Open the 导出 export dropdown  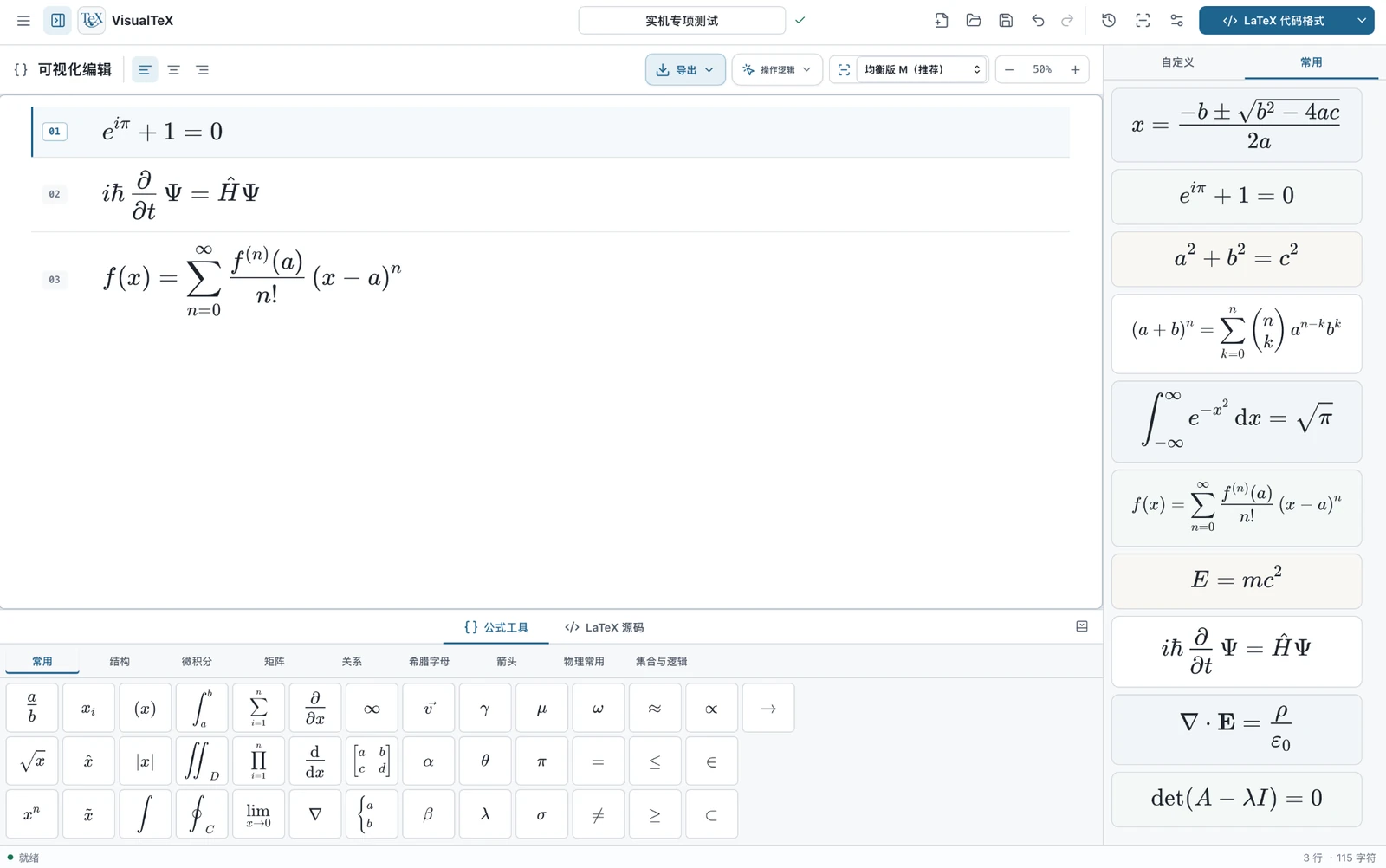click(685, 69)
